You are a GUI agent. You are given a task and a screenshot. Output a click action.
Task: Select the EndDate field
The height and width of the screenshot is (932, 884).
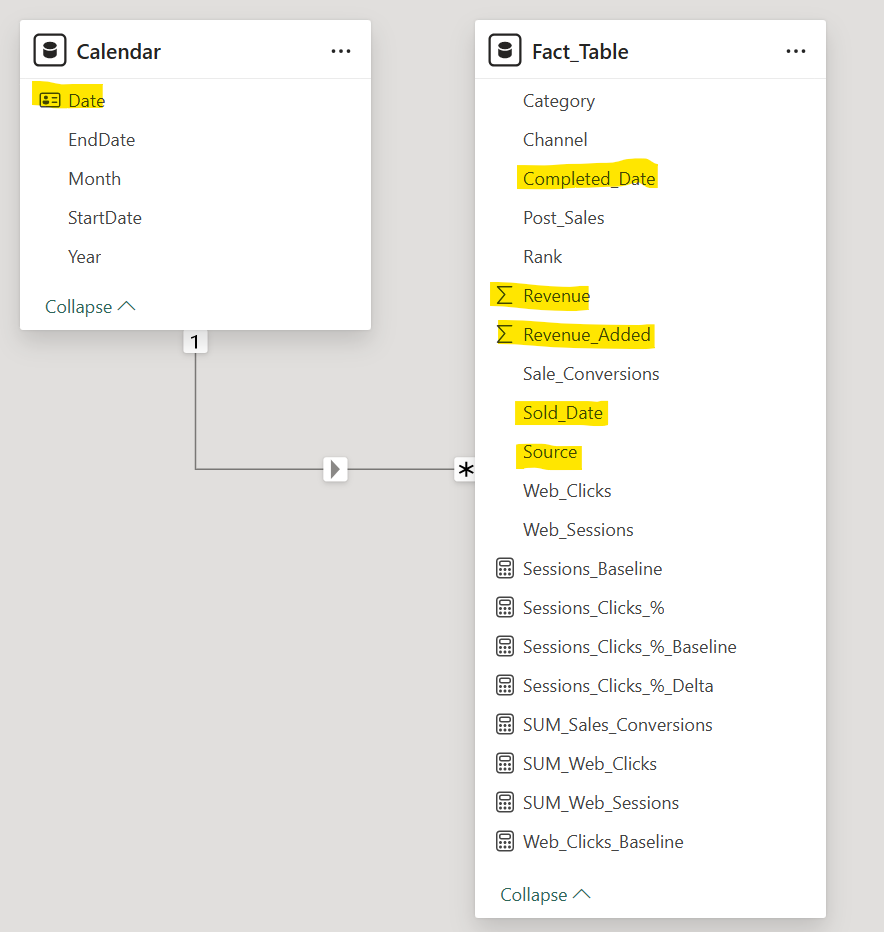click(102, 140)
